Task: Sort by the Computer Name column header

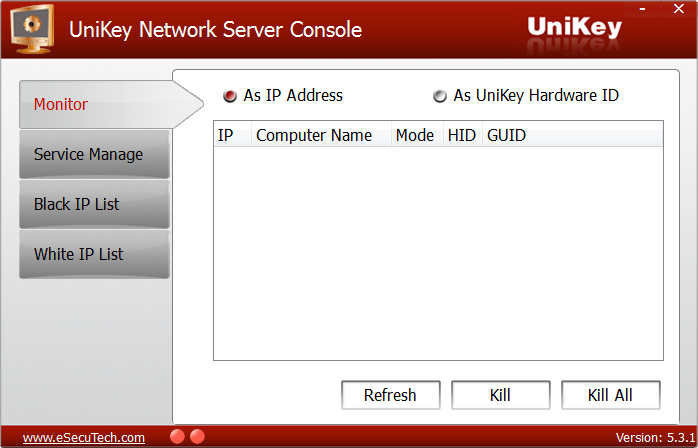Action: pos(321,135)
